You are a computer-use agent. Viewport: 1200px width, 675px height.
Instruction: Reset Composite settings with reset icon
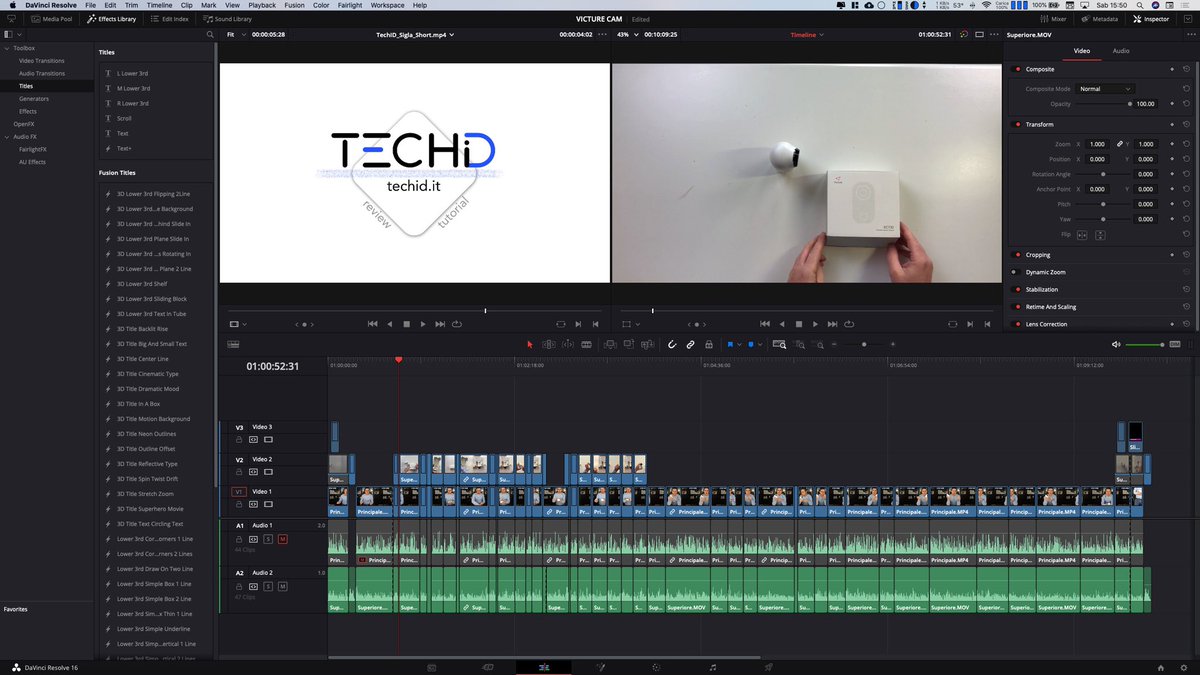1186,69
